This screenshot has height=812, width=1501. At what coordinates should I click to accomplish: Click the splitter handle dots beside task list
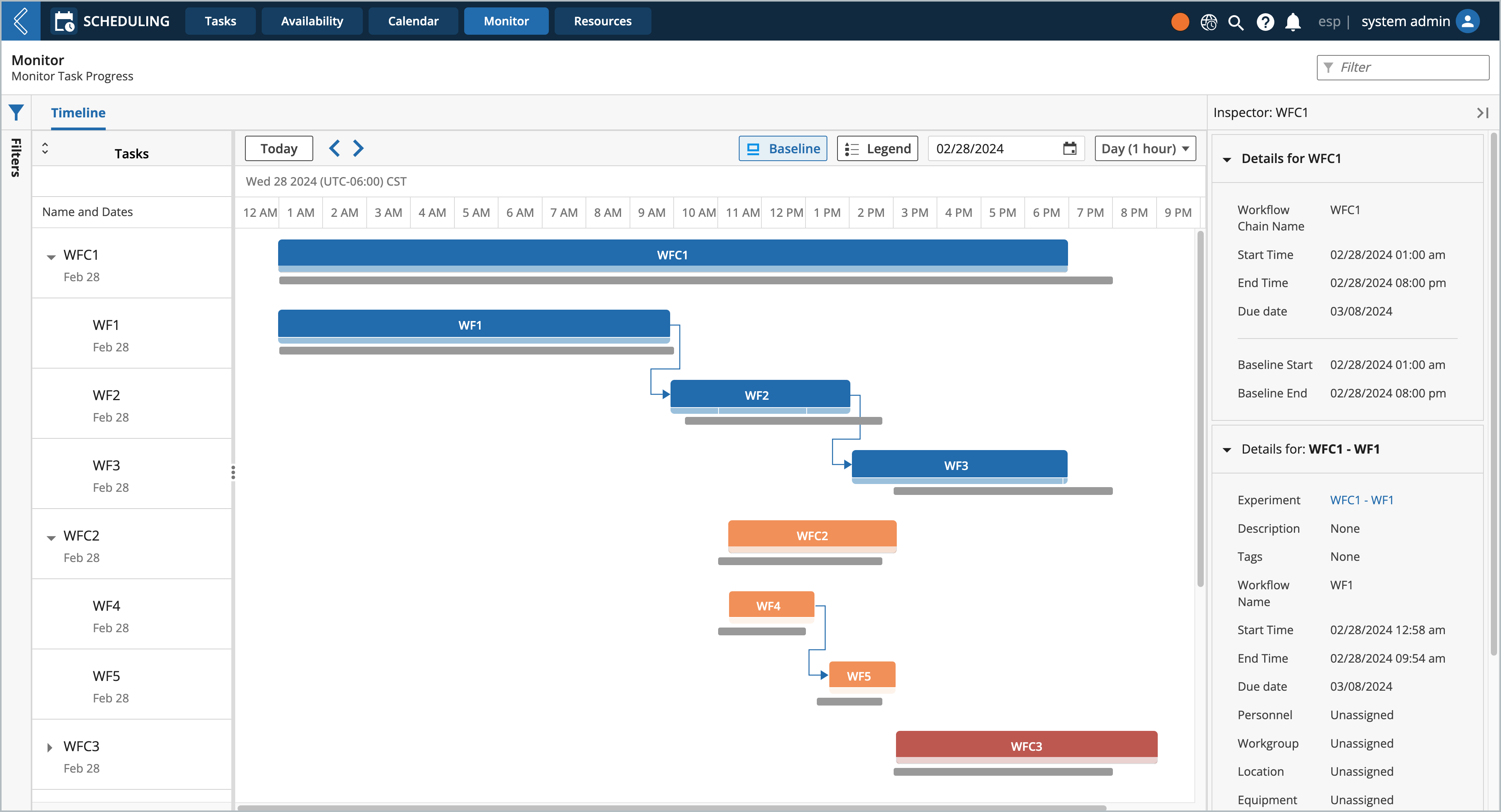pyautogui.click(x=233, y=472)
